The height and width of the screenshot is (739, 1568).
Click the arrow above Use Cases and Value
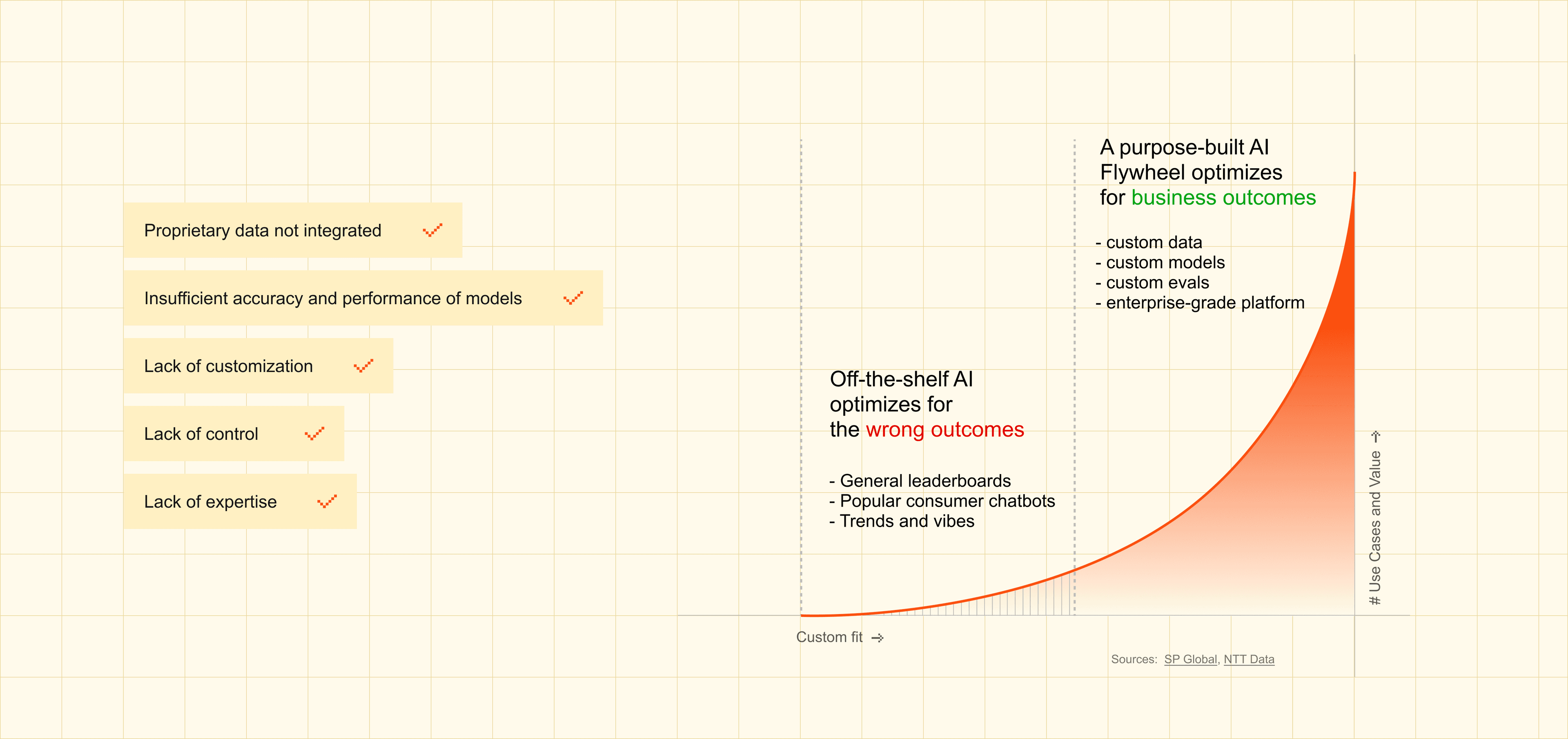tap(1375, 436)
